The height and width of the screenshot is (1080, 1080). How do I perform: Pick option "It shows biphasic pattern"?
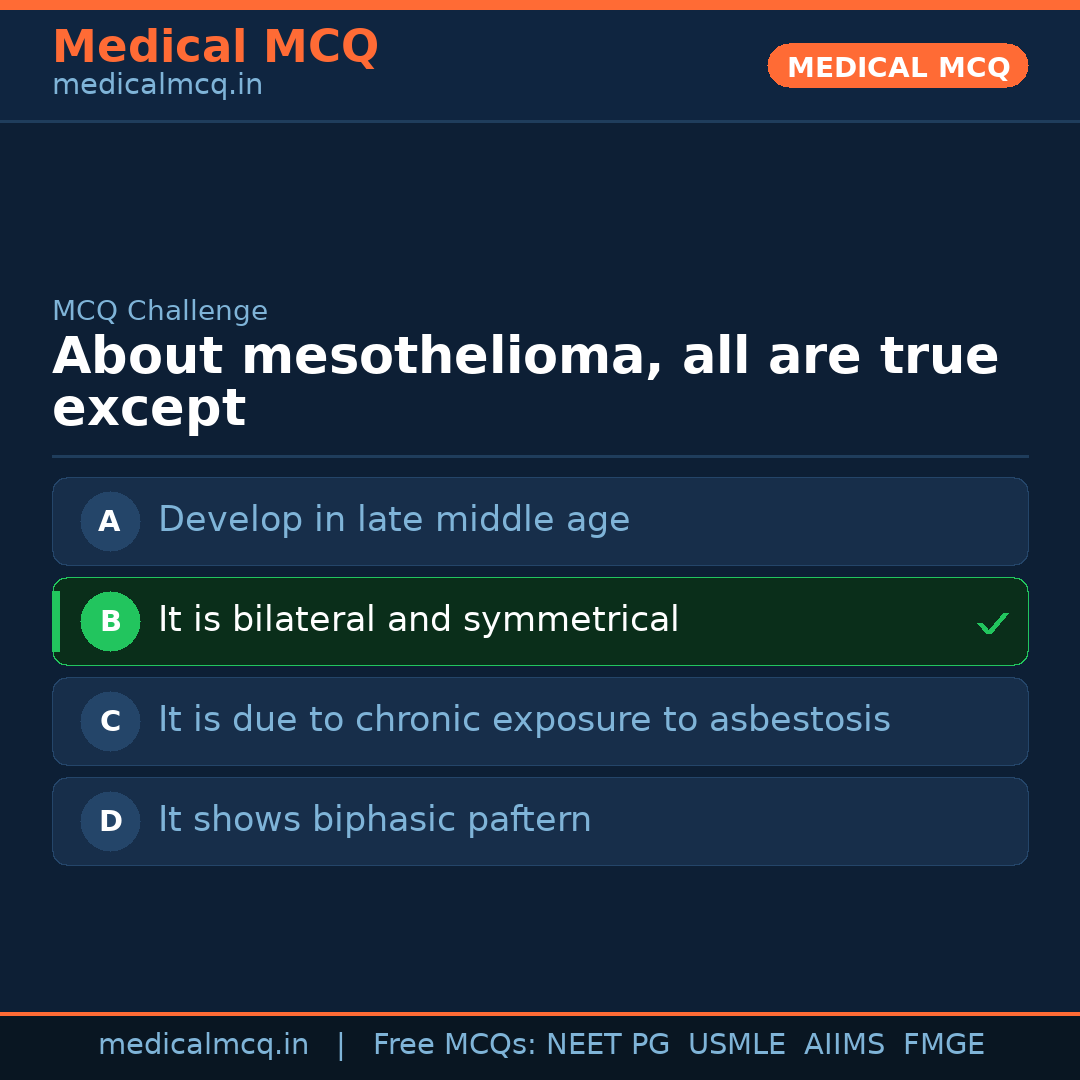pos(375,820)
